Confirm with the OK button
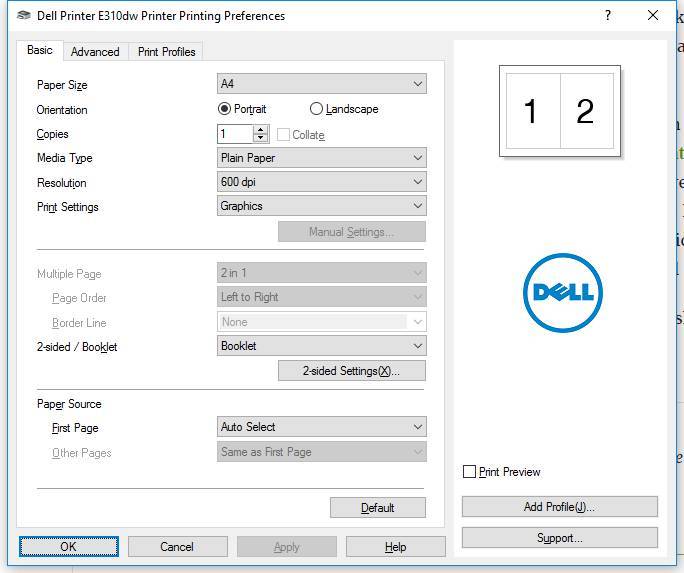 point(68,547)
